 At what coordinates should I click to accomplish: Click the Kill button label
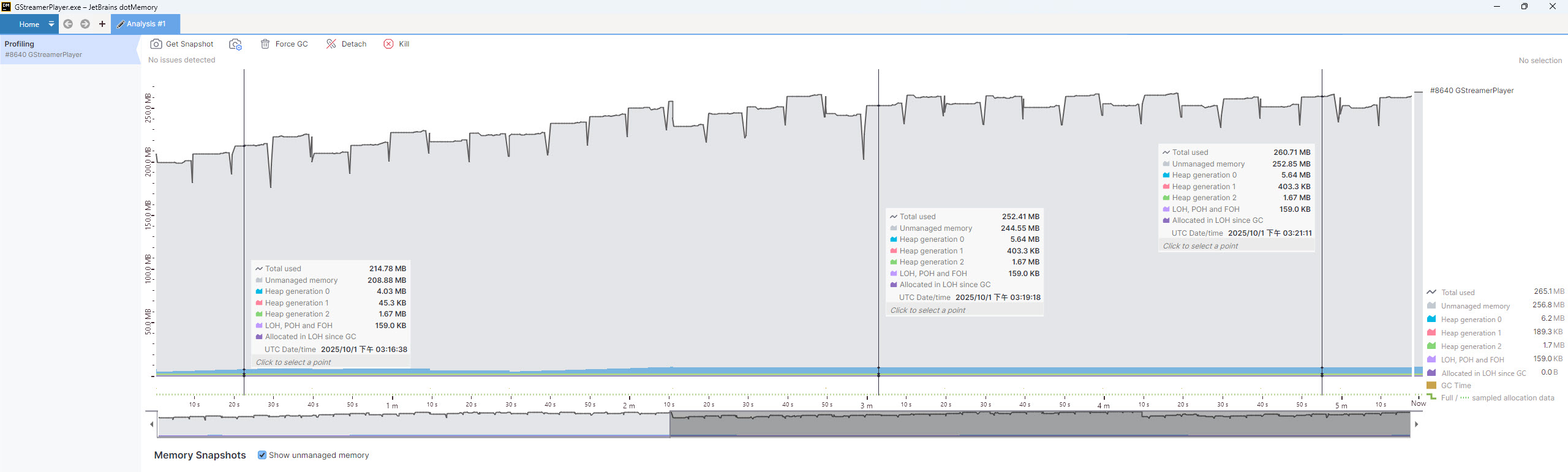pos(404,44)
